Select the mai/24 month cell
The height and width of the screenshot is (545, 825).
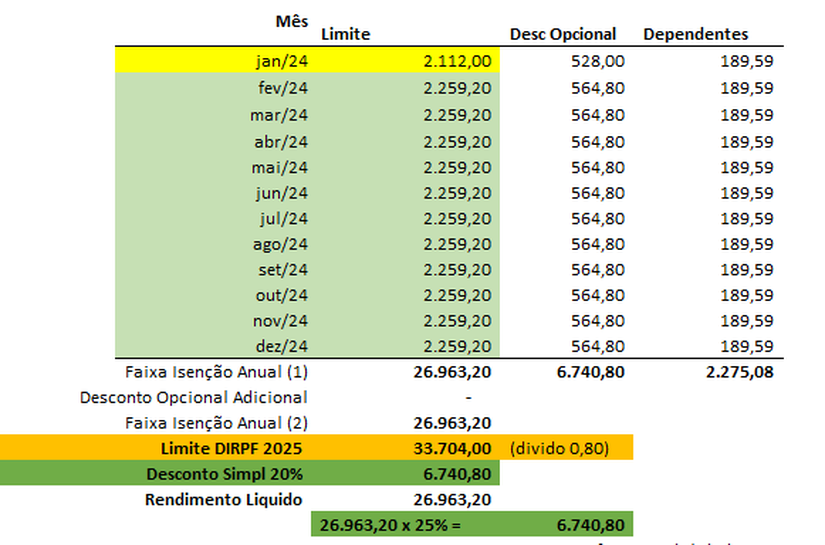pyautogui.click(x=279, y=168)
